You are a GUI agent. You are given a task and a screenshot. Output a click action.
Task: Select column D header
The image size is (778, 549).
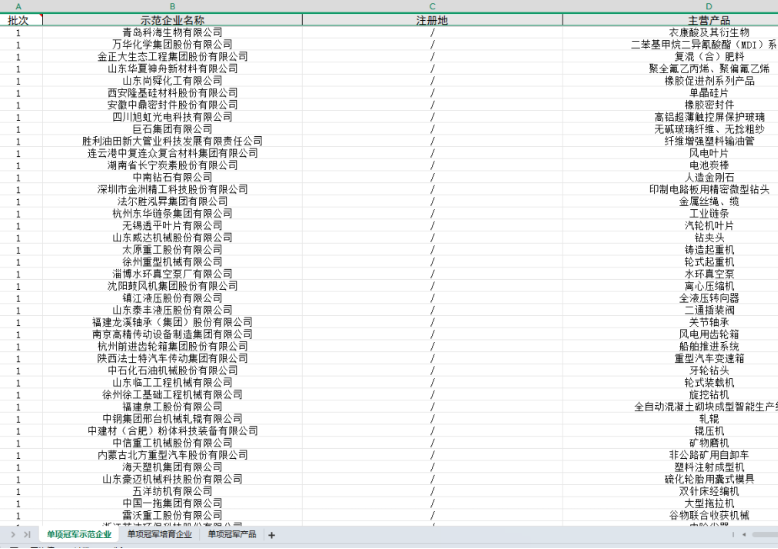point(709,6)
